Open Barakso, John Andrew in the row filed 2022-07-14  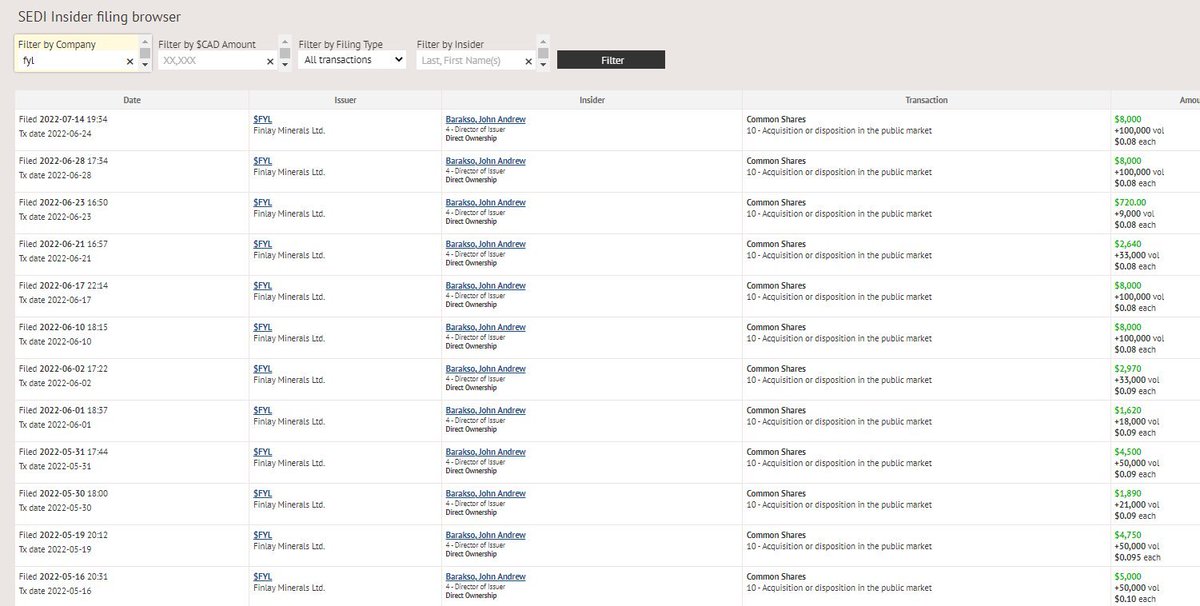[x=485, y=119]
